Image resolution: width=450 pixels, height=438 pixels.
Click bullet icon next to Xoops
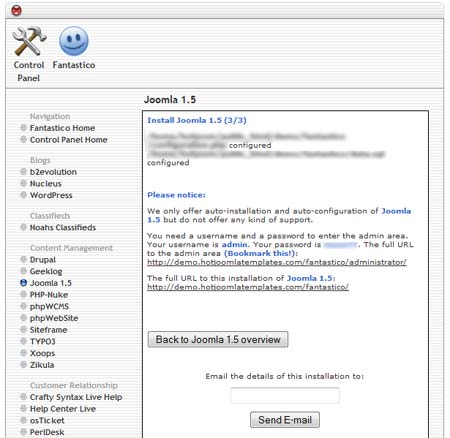[x=23, y=353]
